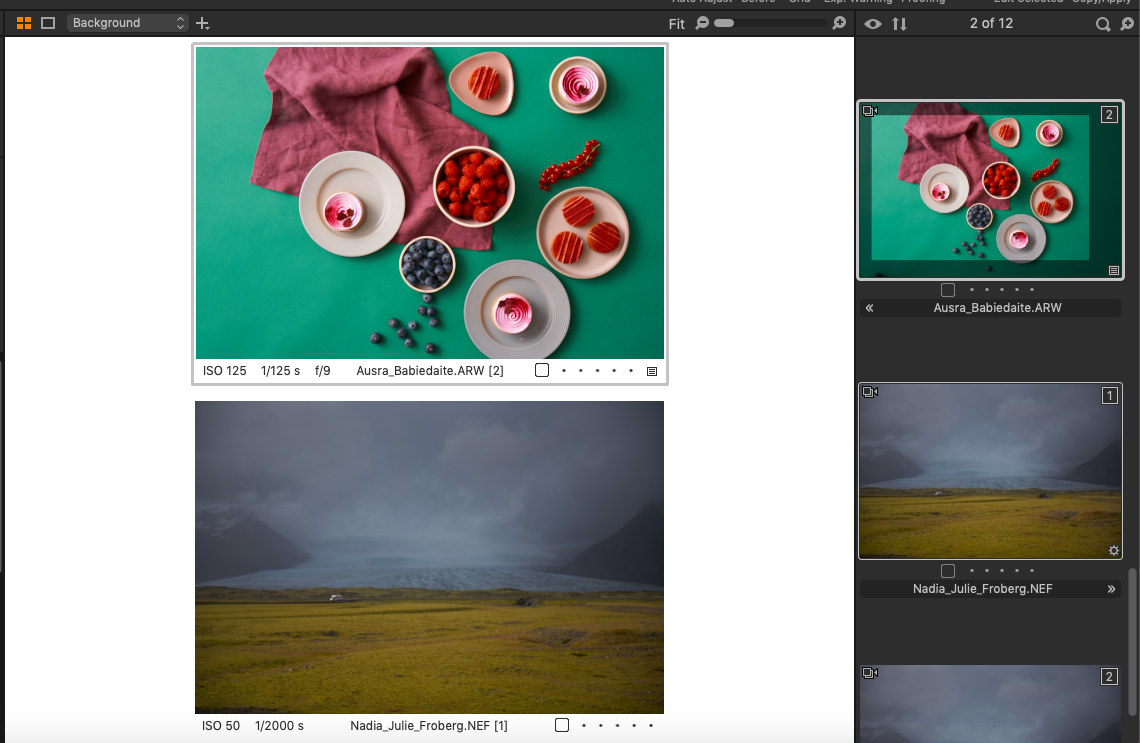Add a new layer with plus icon
The height and width of the screenshot is (743, 1140).
pos(203,24)
